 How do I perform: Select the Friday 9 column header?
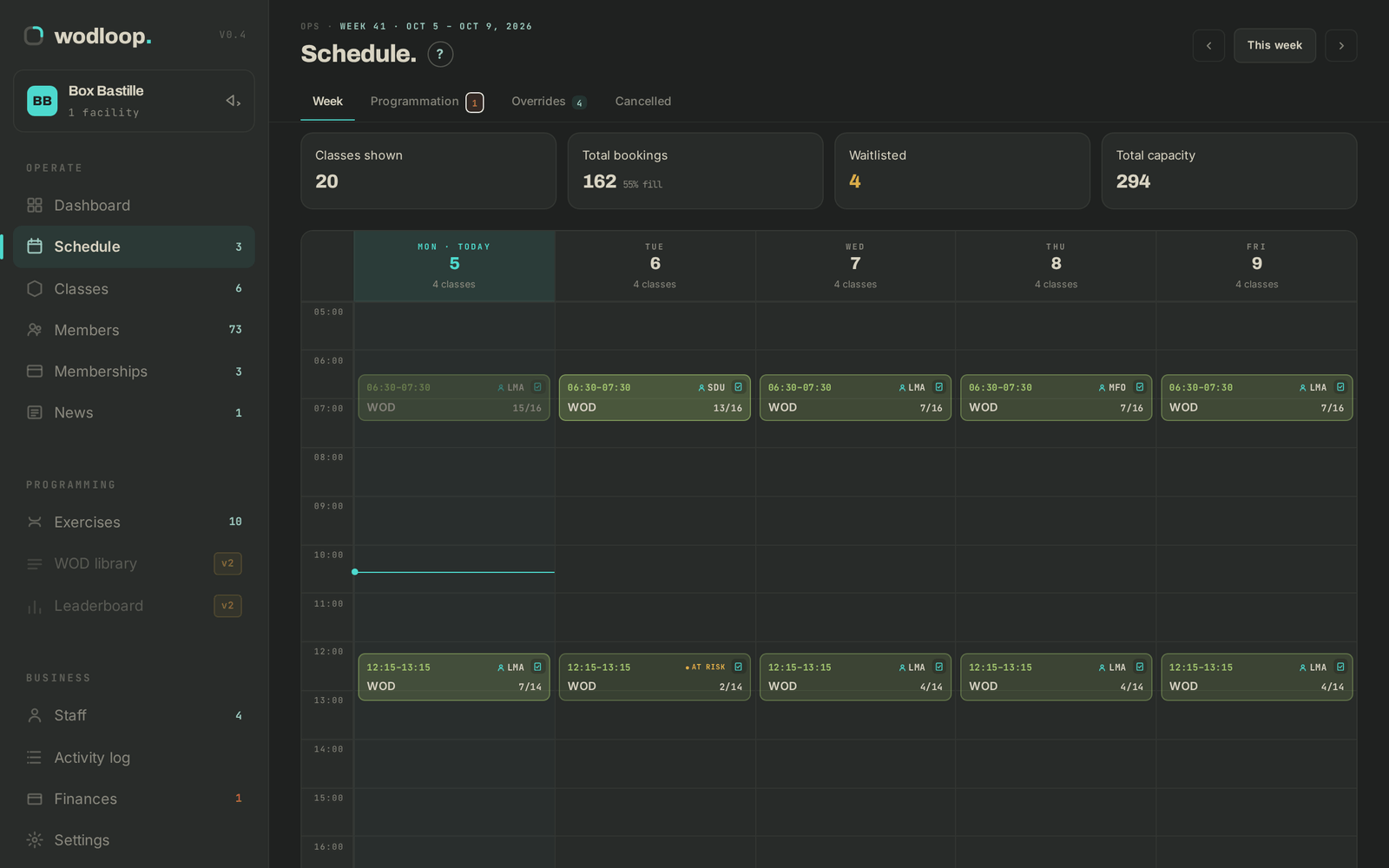(1256, 266)
